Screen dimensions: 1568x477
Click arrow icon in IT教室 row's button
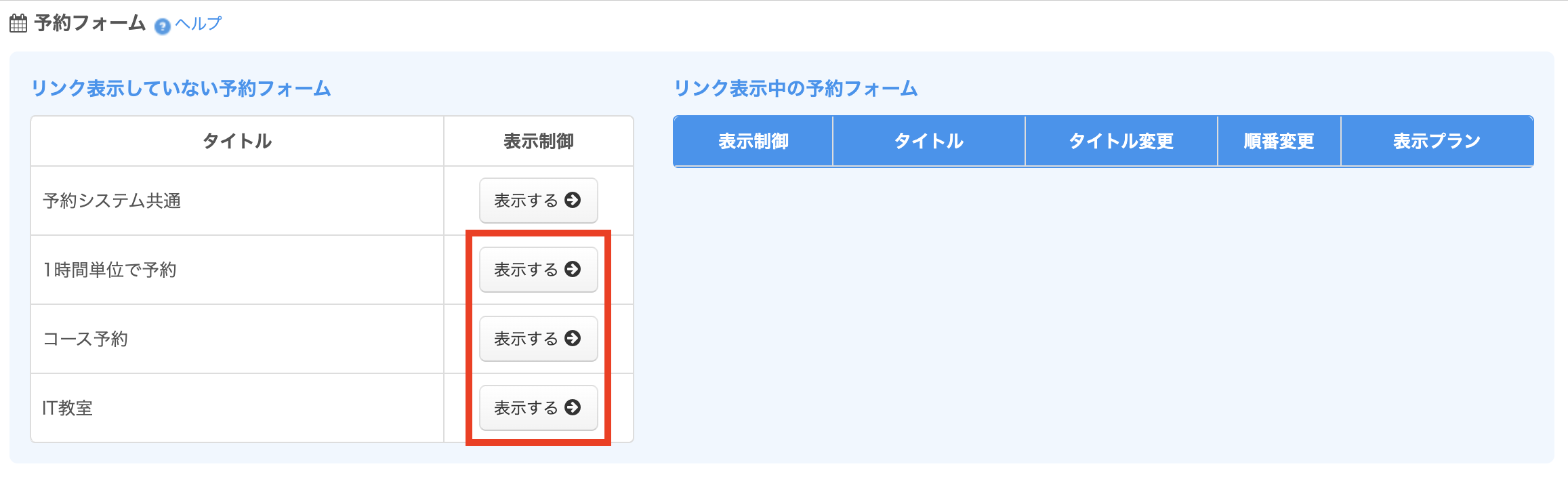[x=573, y=407]
